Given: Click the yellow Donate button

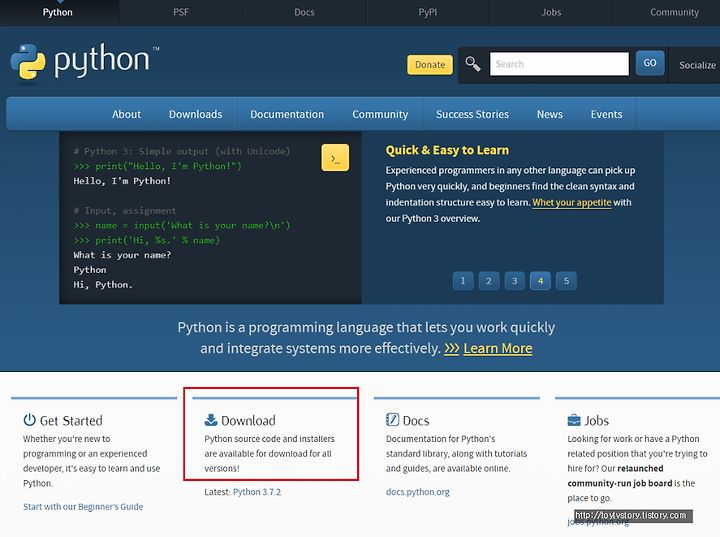Looking at the screenshot, I should [x=430, y=65].
